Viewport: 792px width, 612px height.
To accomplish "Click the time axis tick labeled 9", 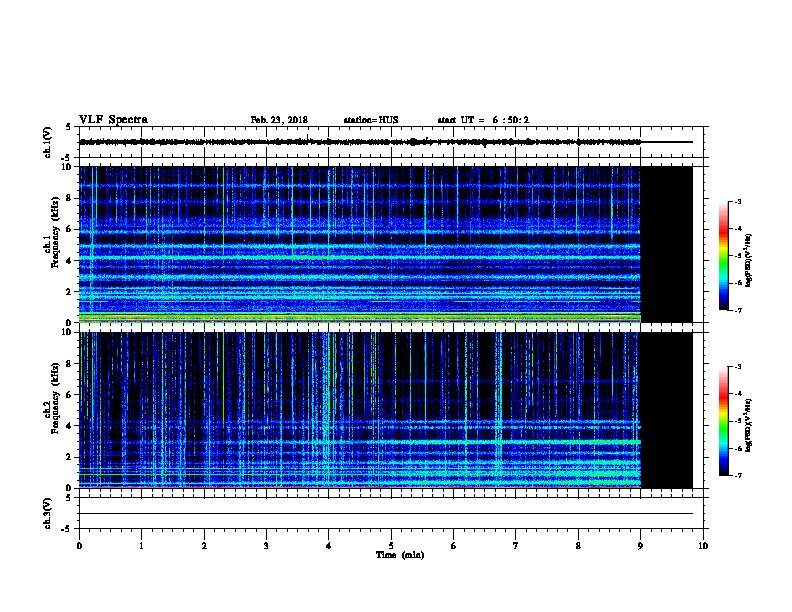I will tap(640, 545).
